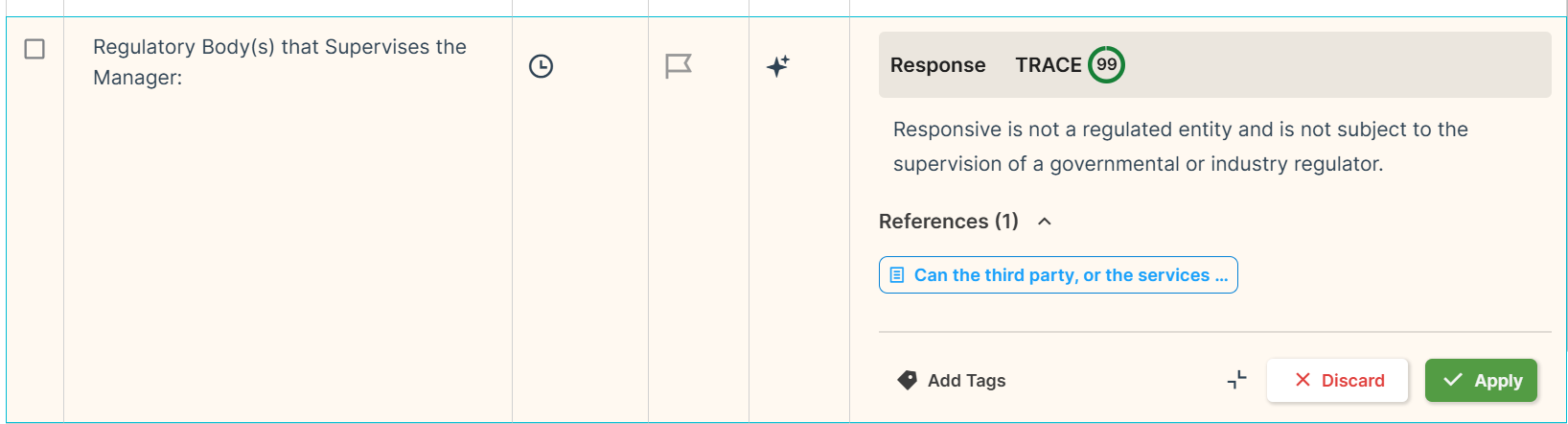Viewport: 1568px width, 424px height.
Task: Flag this question with the flag icon
Action: (x=679, y=66)
